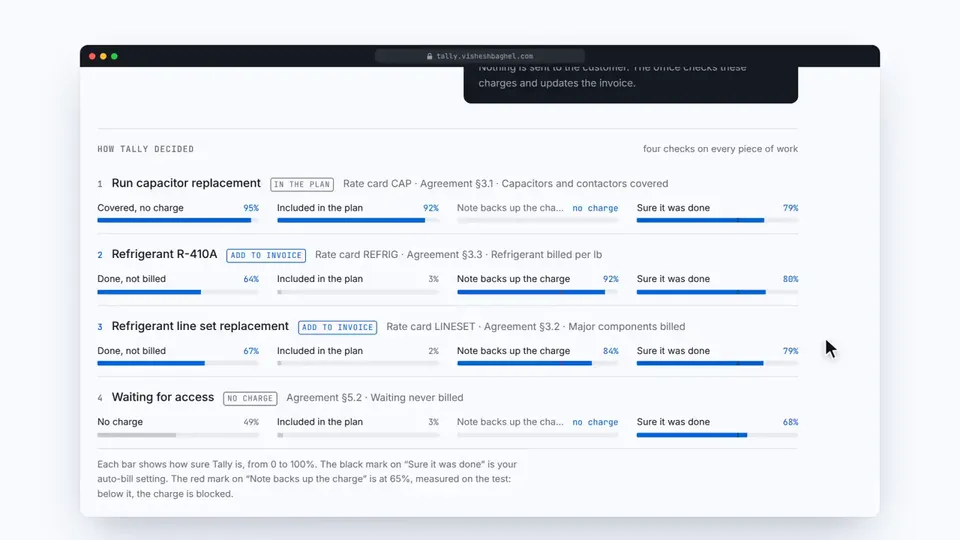Select the Run capacitor replacement heading
960x540 pixels.
[x=186, y=183]
